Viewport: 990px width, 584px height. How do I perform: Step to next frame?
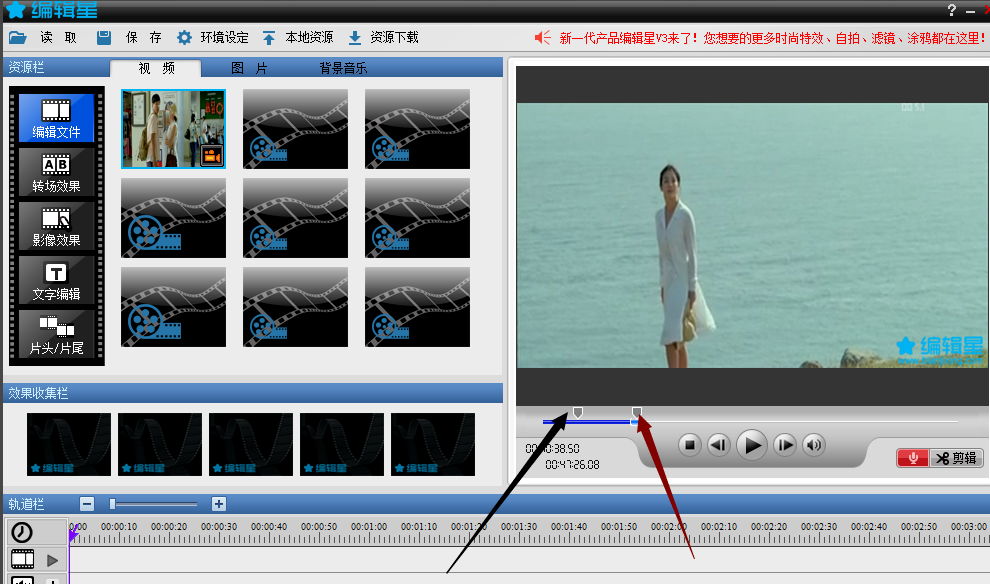[x=784, y=445]
